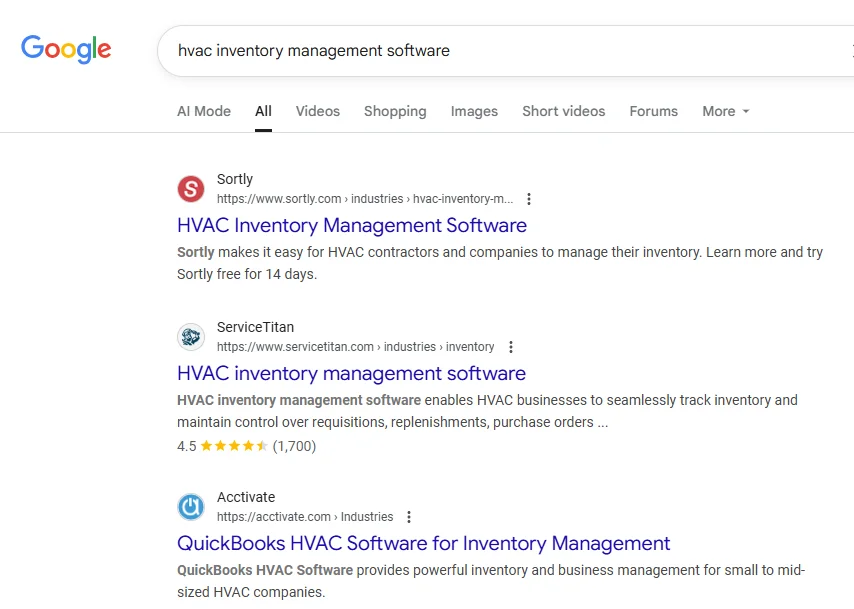Open the three-dot menu for Acctivate result

point(408,517)
